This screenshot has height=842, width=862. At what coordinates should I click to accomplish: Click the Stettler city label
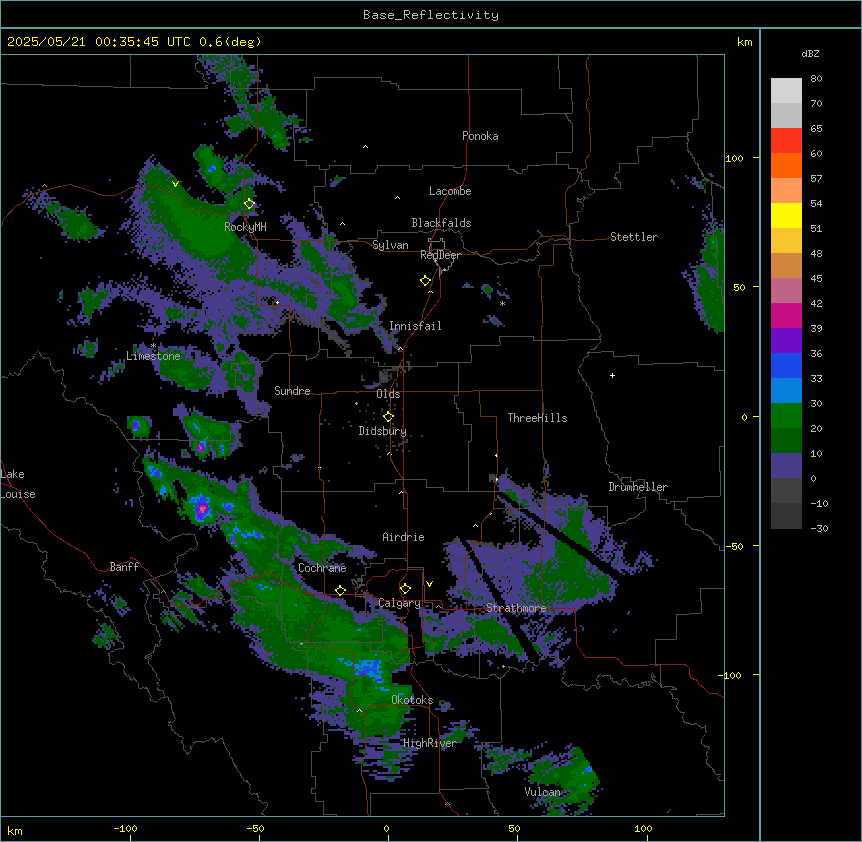[x=634, y=237]
